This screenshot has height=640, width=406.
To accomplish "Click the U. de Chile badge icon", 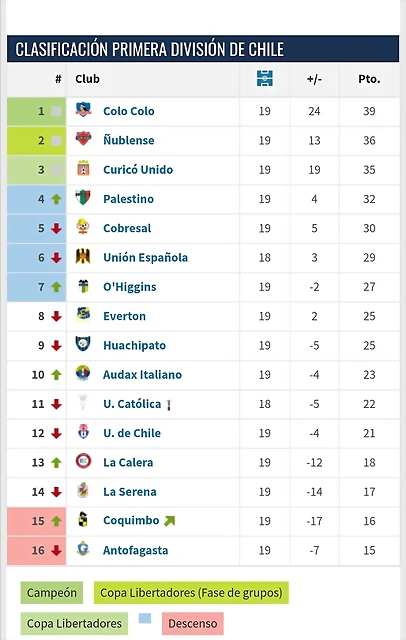I will [83, 432].
